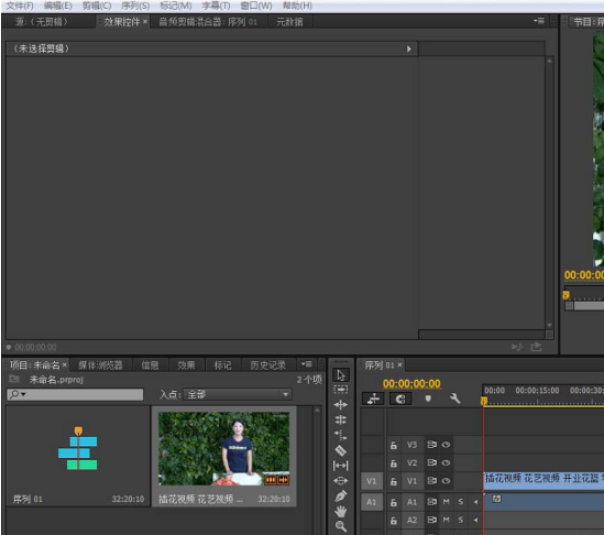Open the project panel flyout menu

[x=306, y=364]
